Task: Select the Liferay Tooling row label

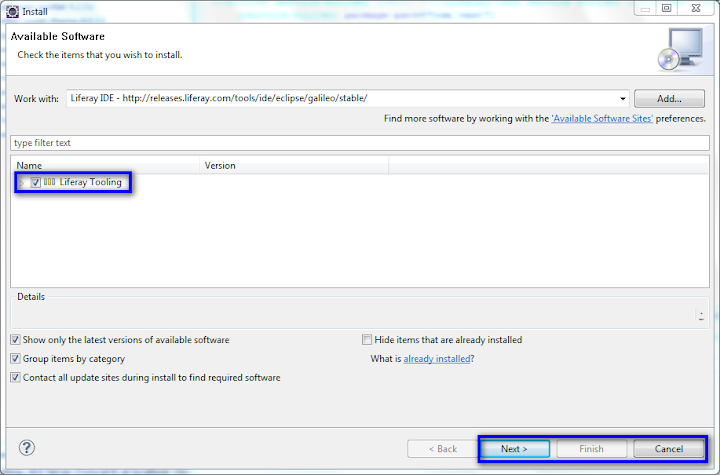Action: [x=90, y=182]
